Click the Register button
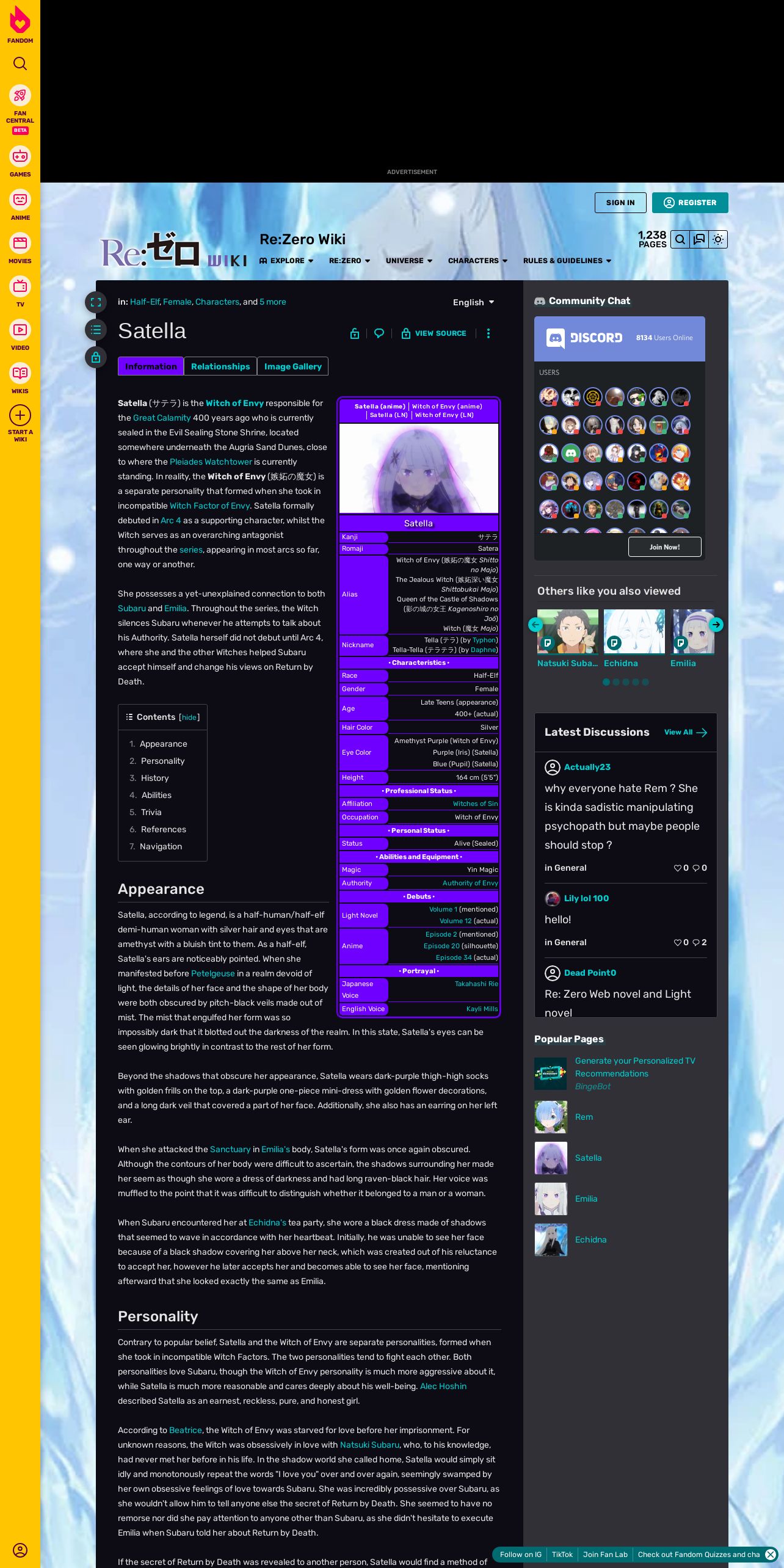The width and height of the screenshot is (784, 1568). pos(690,203)
